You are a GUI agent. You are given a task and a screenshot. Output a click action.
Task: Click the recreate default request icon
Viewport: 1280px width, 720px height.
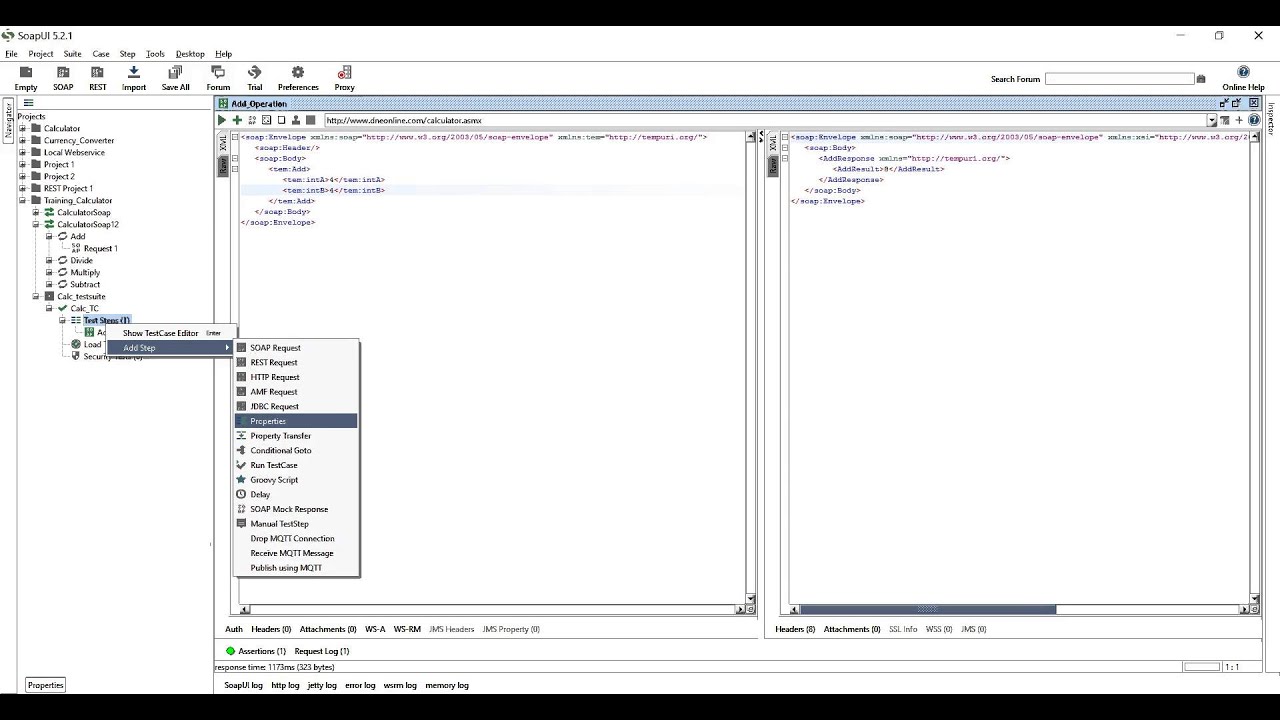266,120
